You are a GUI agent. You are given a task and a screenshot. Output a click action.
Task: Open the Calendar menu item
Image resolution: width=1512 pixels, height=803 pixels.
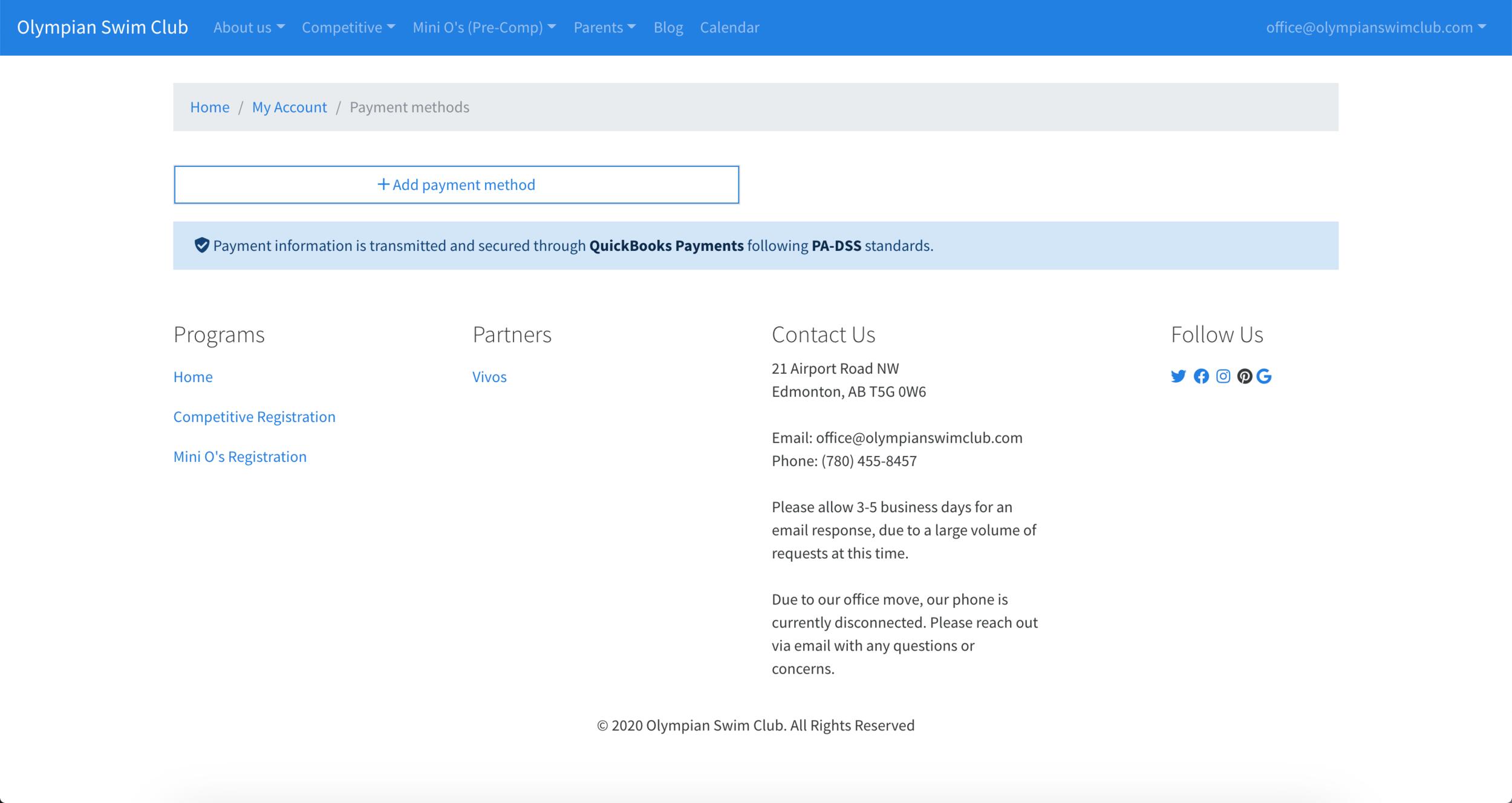pos(729,27)
